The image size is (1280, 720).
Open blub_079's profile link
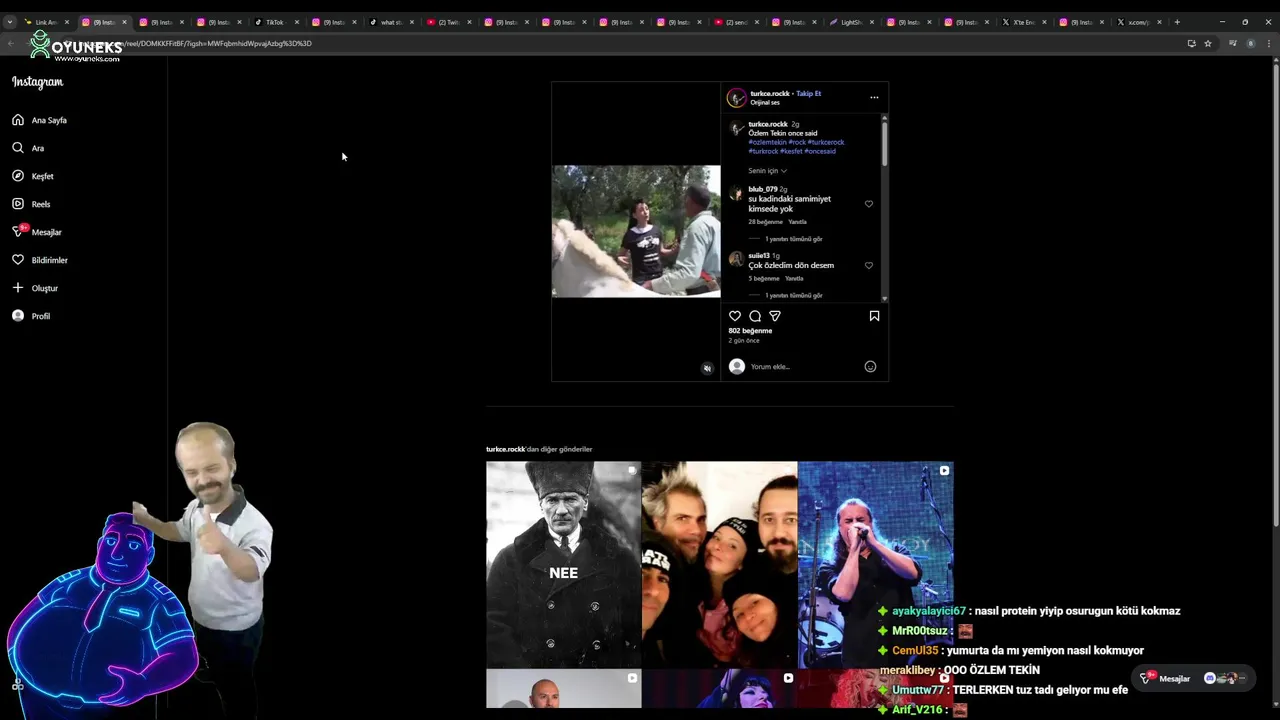coord(763,189)
